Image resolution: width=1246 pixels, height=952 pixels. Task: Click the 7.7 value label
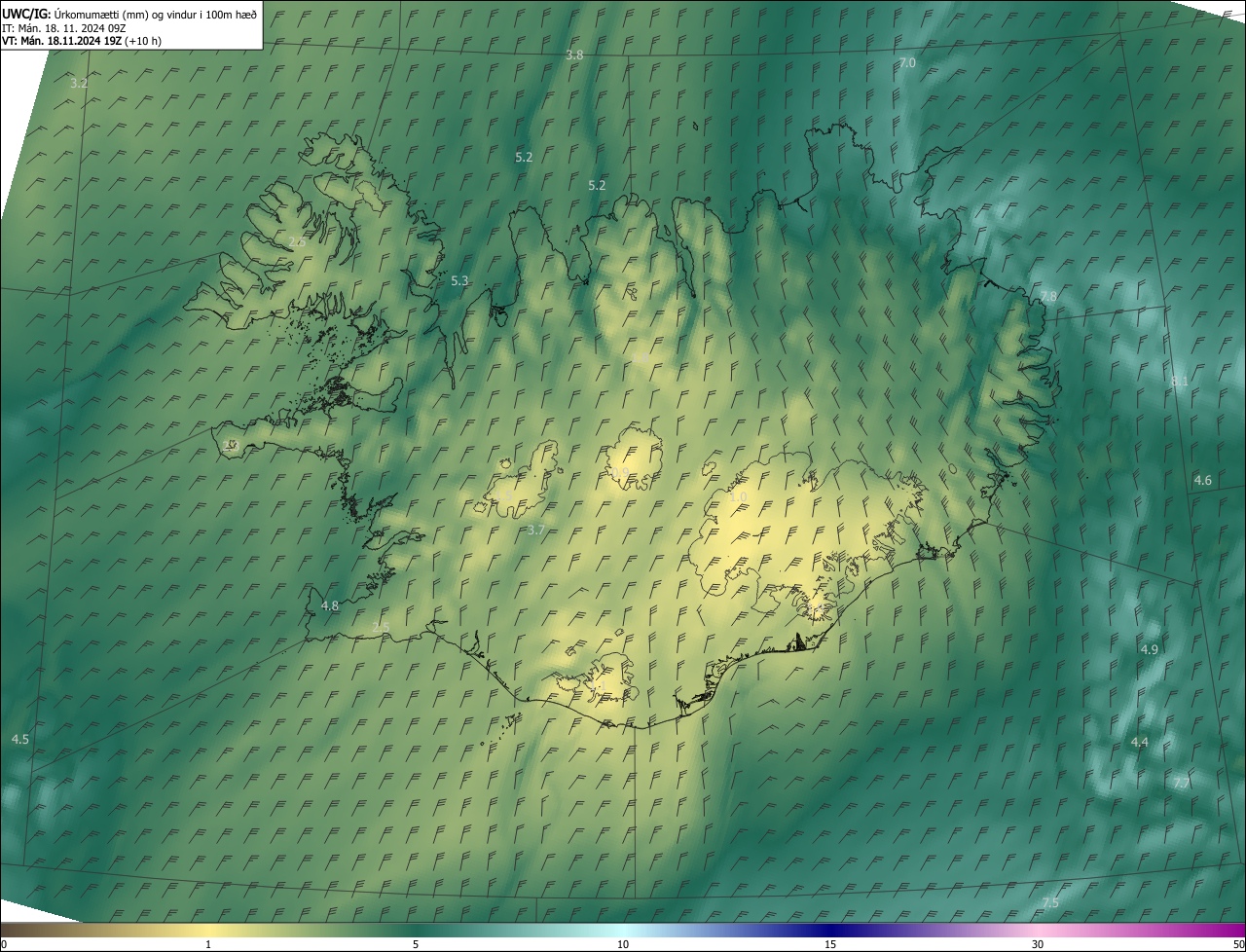tap(1181, 784)
